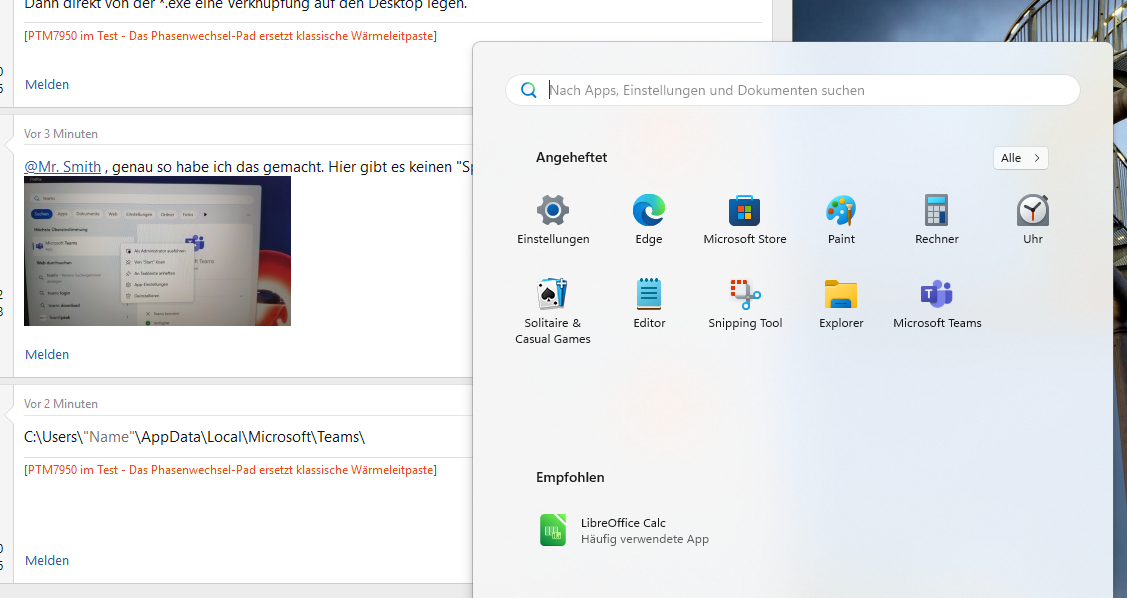Select the C:\Users AppData Teams path text
The image size is (1127, 598).
194,437
